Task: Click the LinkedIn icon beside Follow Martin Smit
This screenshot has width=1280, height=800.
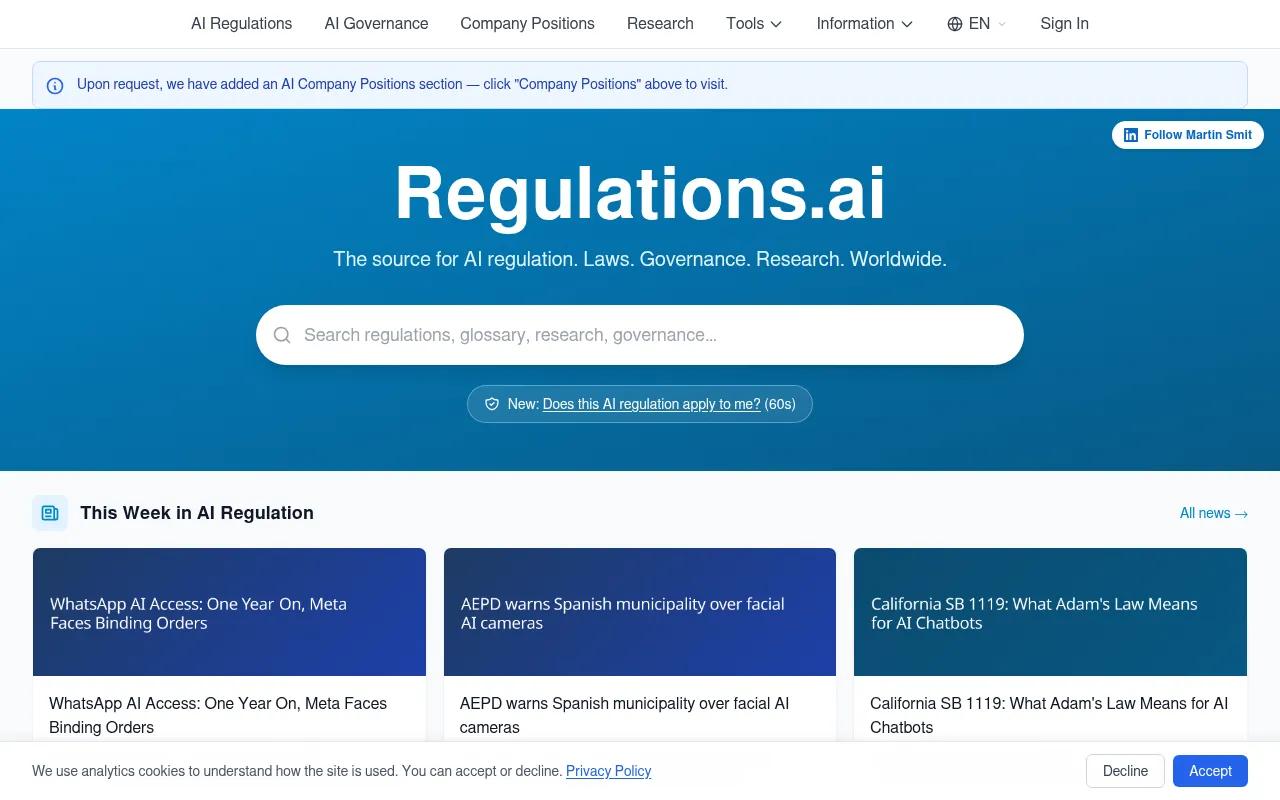Action: click(1131, 135)
